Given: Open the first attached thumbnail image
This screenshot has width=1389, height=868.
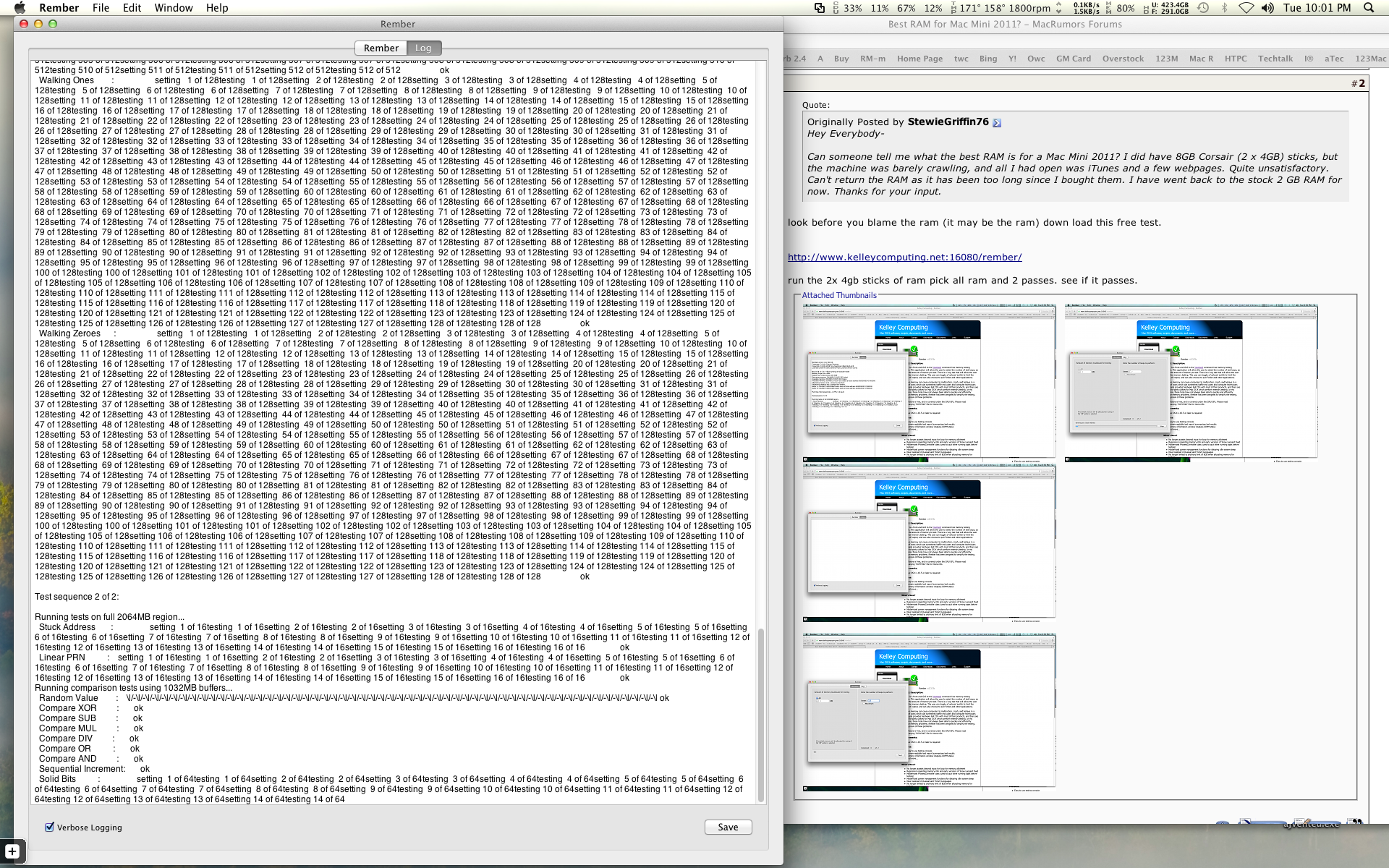Looking at the screenshot, I should (x=929, y=381).
